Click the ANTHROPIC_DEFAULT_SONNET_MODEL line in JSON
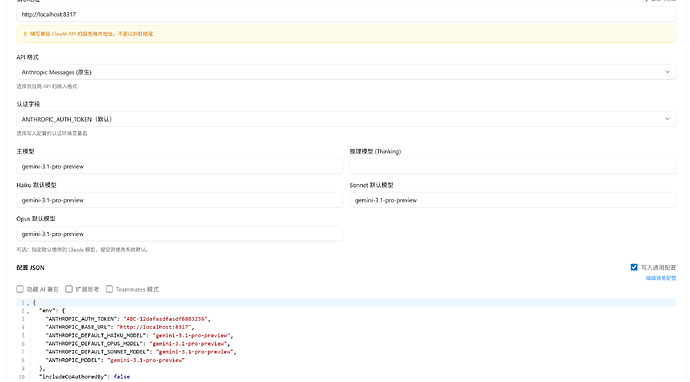 [141, 352]
